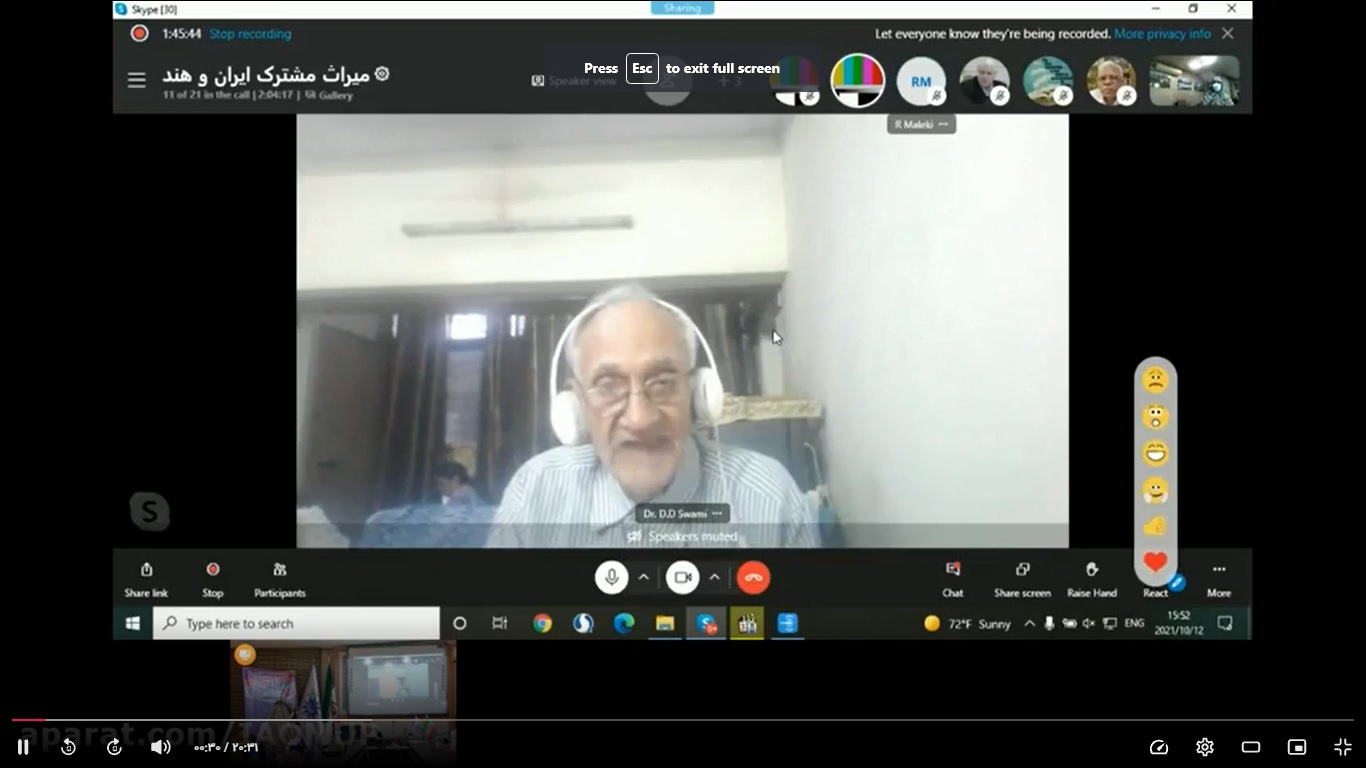Open the More options menu
This screenshot has height=768, width=1366.
coord(1219,579)
